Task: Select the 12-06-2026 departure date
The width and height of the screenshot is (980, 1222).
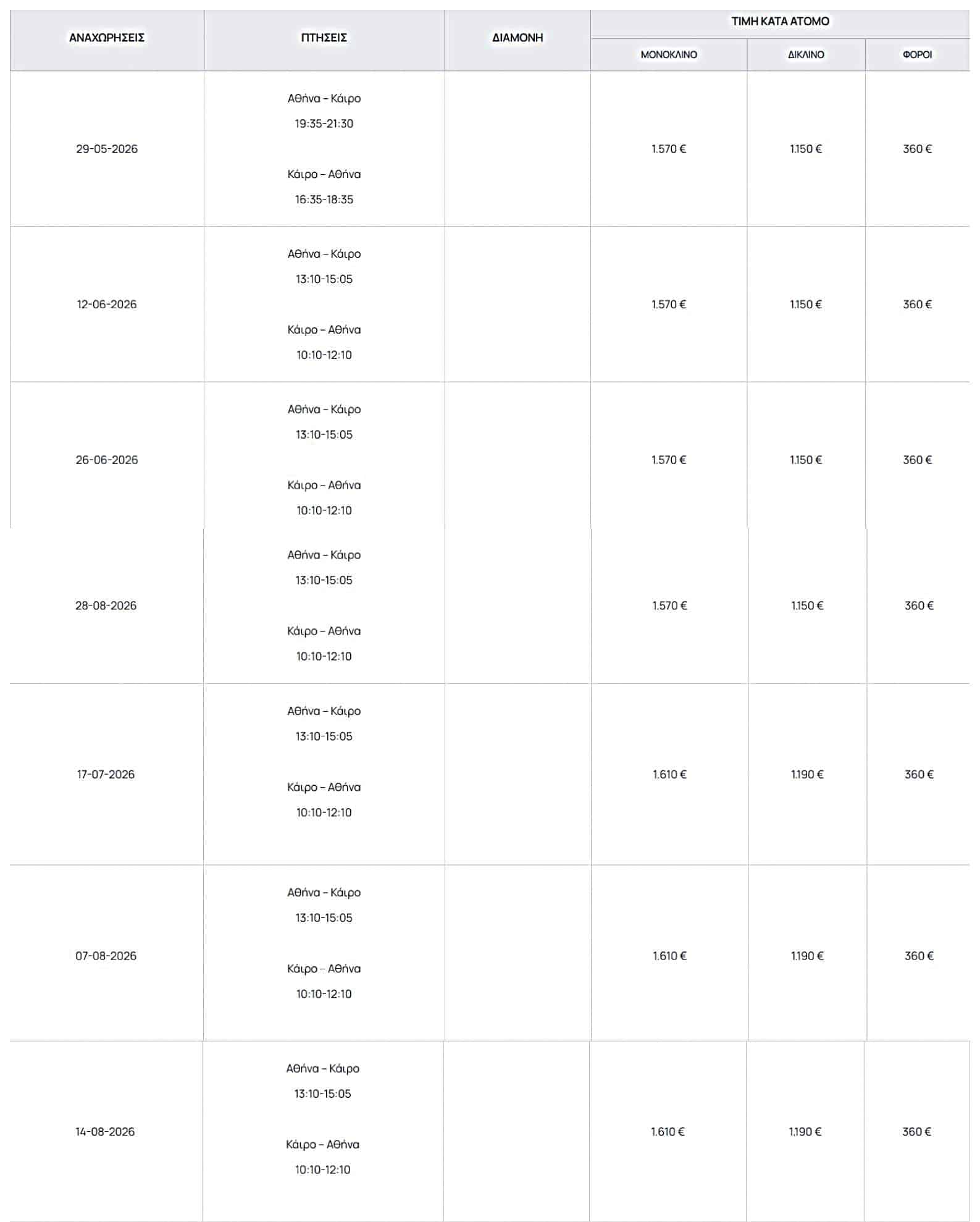Action: [x=107, y=305]
